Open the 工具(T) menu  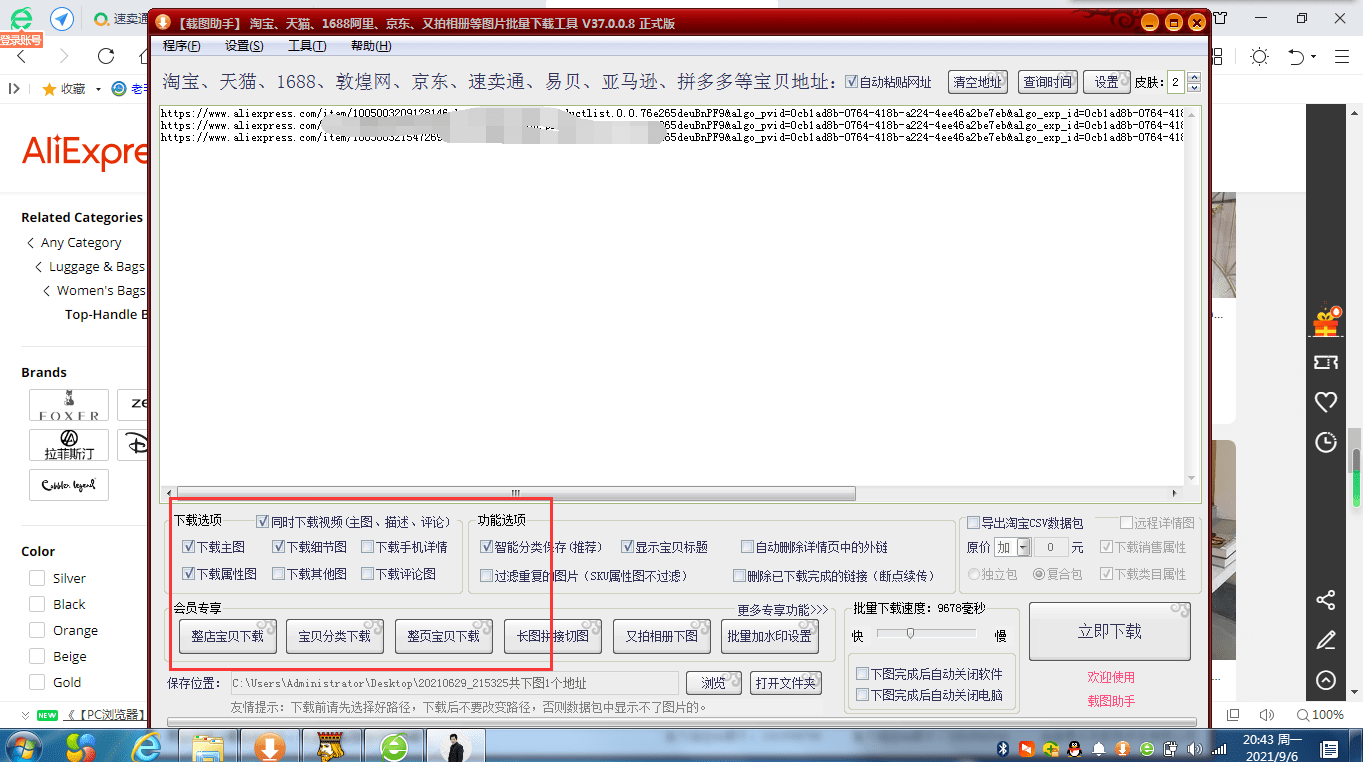coord(307,46)
